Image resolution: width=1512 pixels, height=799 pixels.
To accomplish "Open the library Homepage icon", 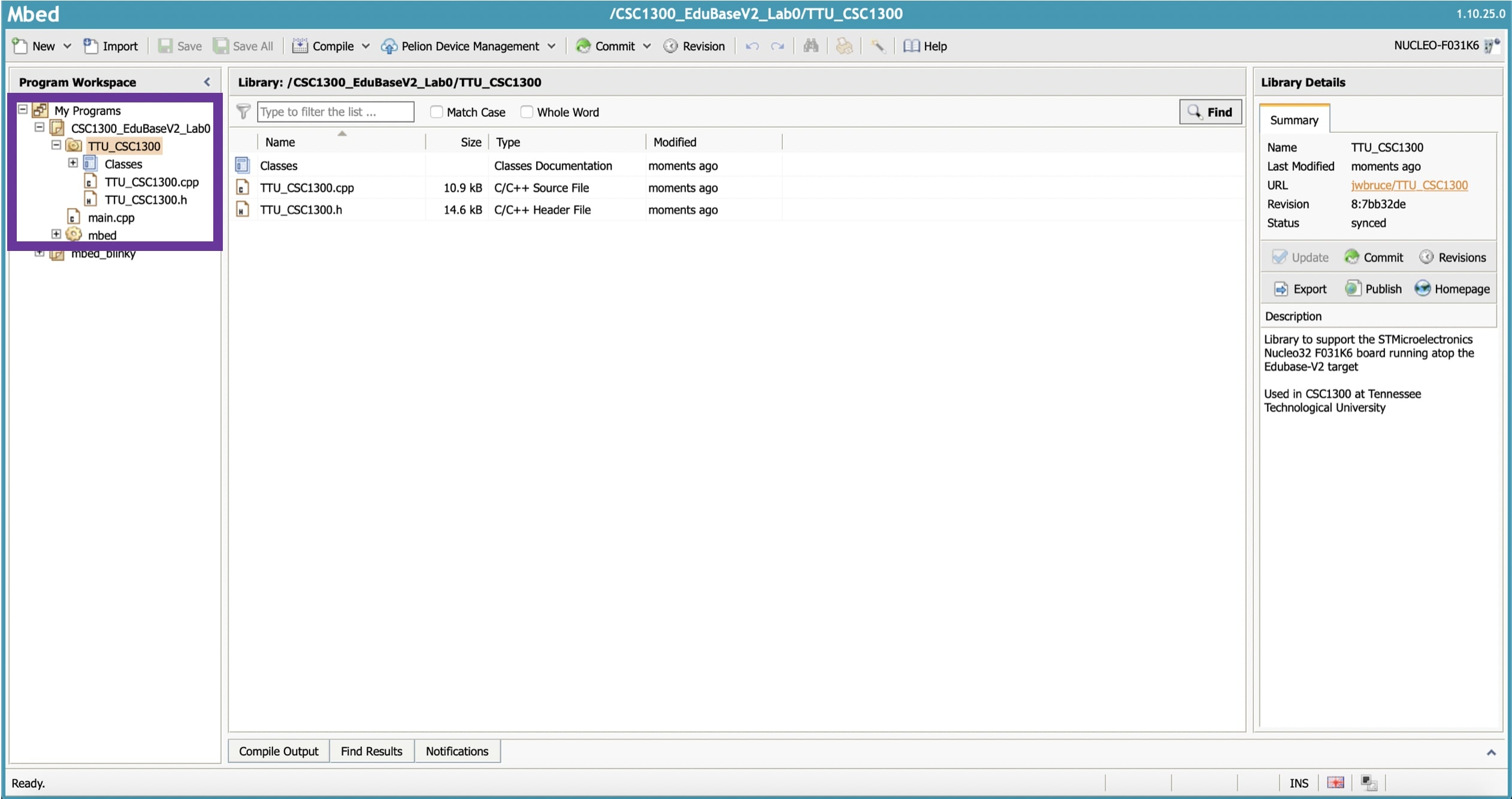I will tap(1422, 289).
